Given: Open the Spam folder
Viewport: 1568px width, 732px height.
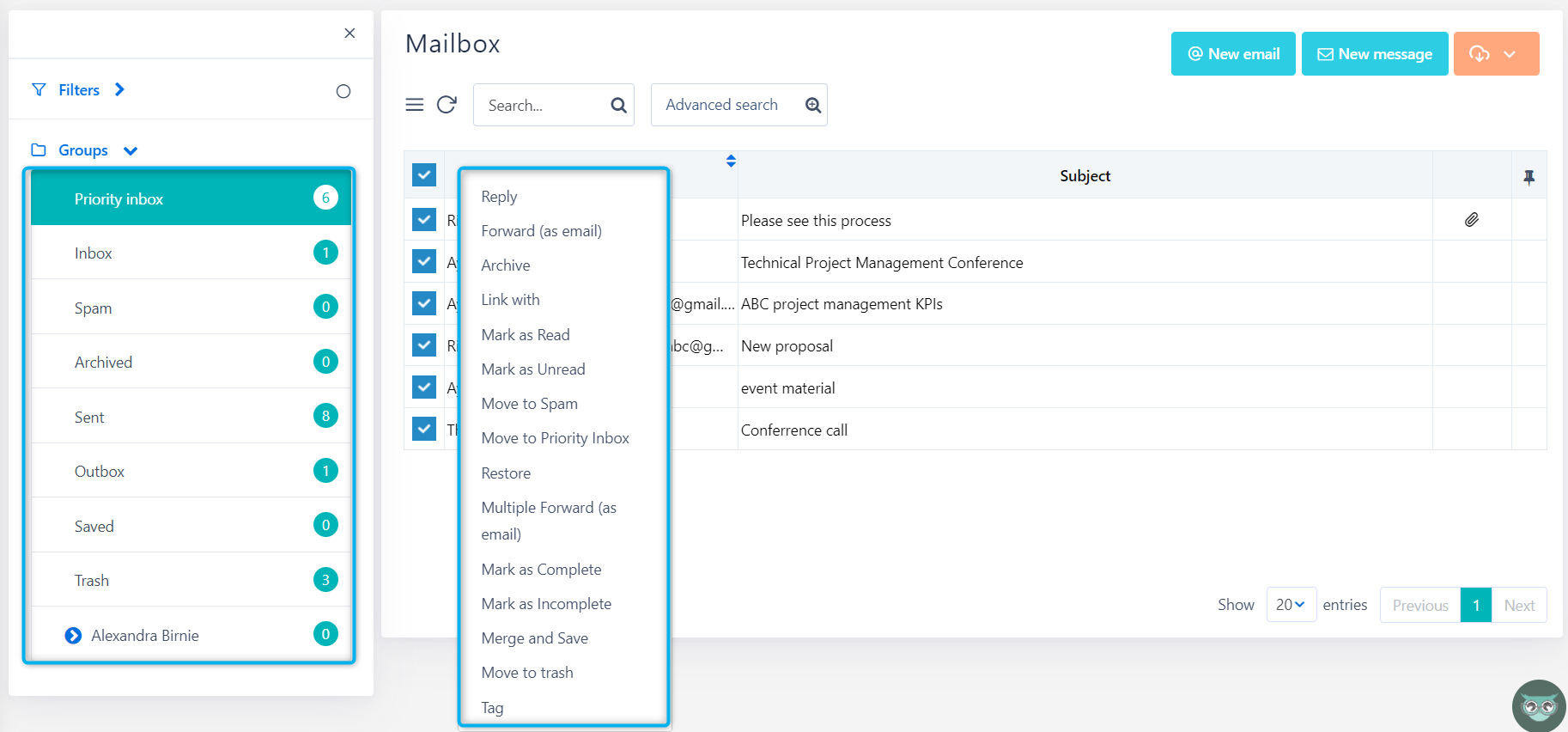Looking at the screenshot, I should click(x=191, y=308).
